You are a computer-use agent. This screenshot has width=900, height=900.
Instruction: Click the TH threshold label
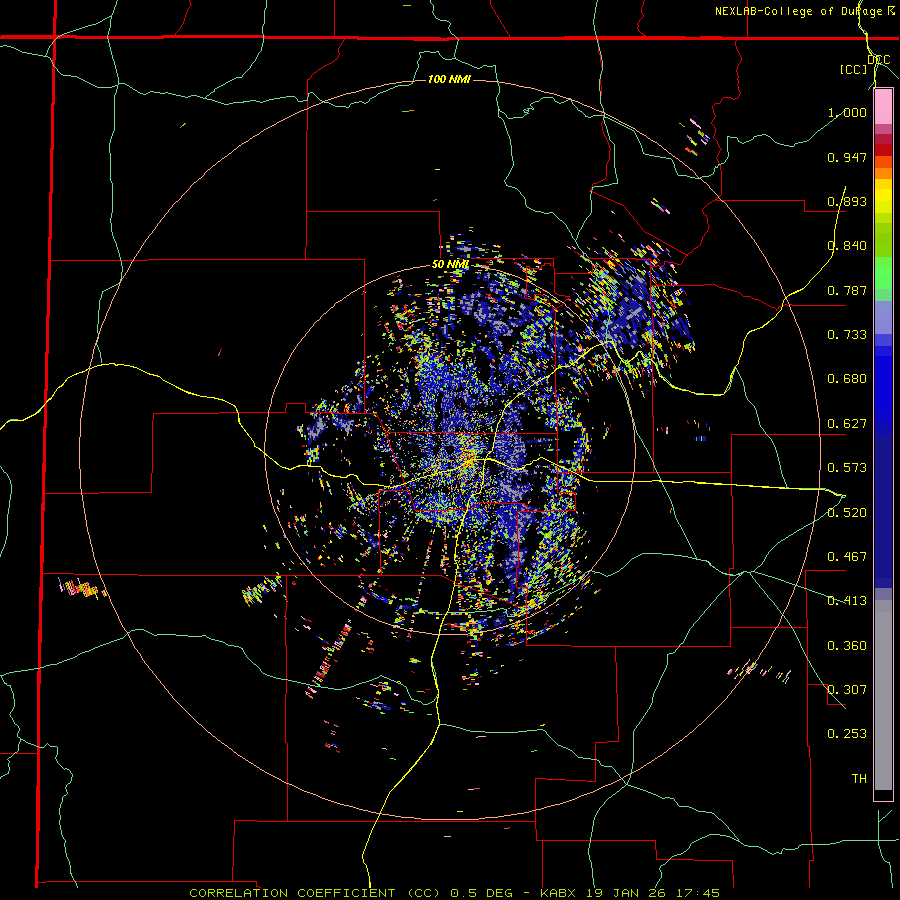tap(859, 779)
